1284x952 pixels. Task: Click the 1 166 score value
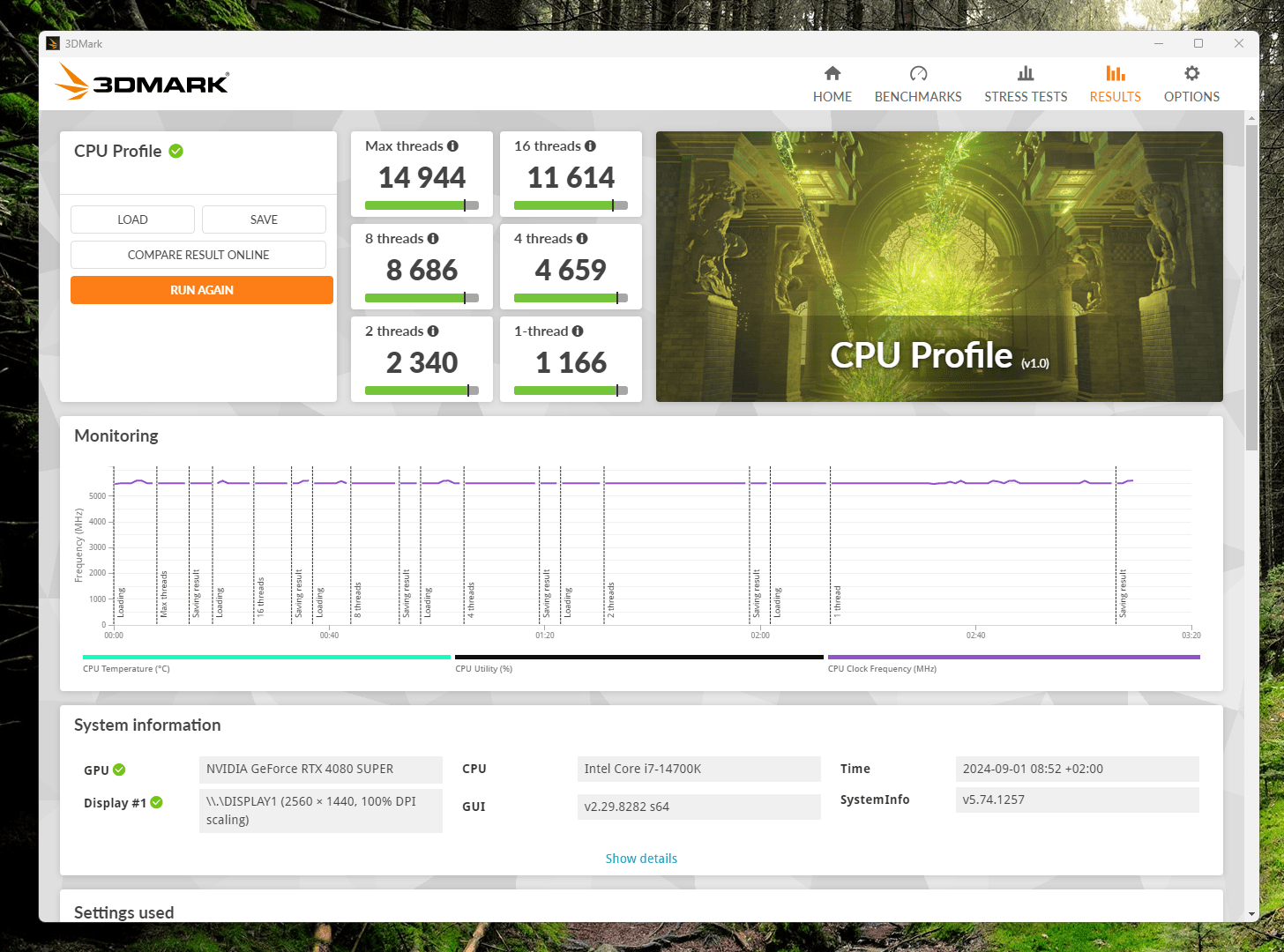coord(571,363)
